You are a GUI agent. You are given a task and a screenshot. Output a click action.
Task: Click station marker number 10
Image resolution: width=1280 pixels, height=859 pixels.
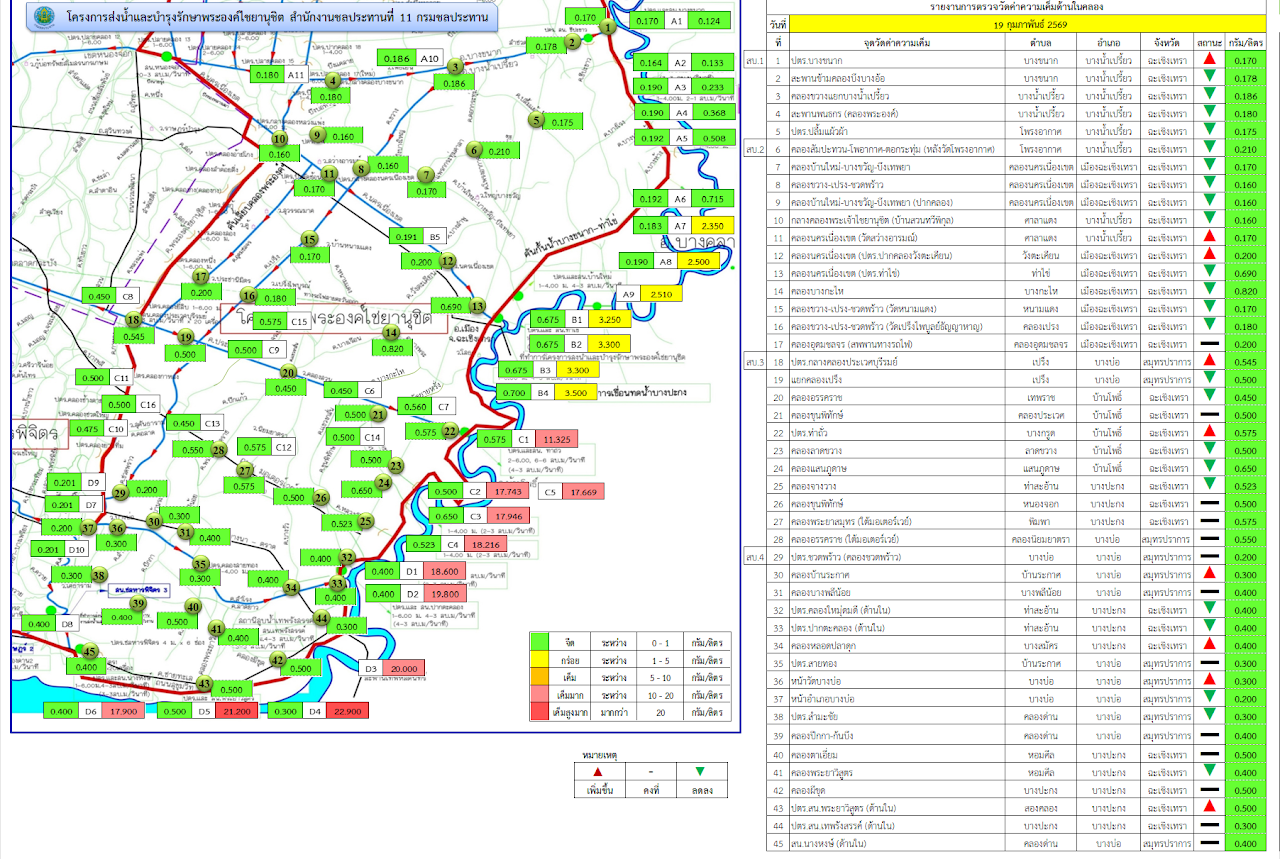(x=280, y=139)
